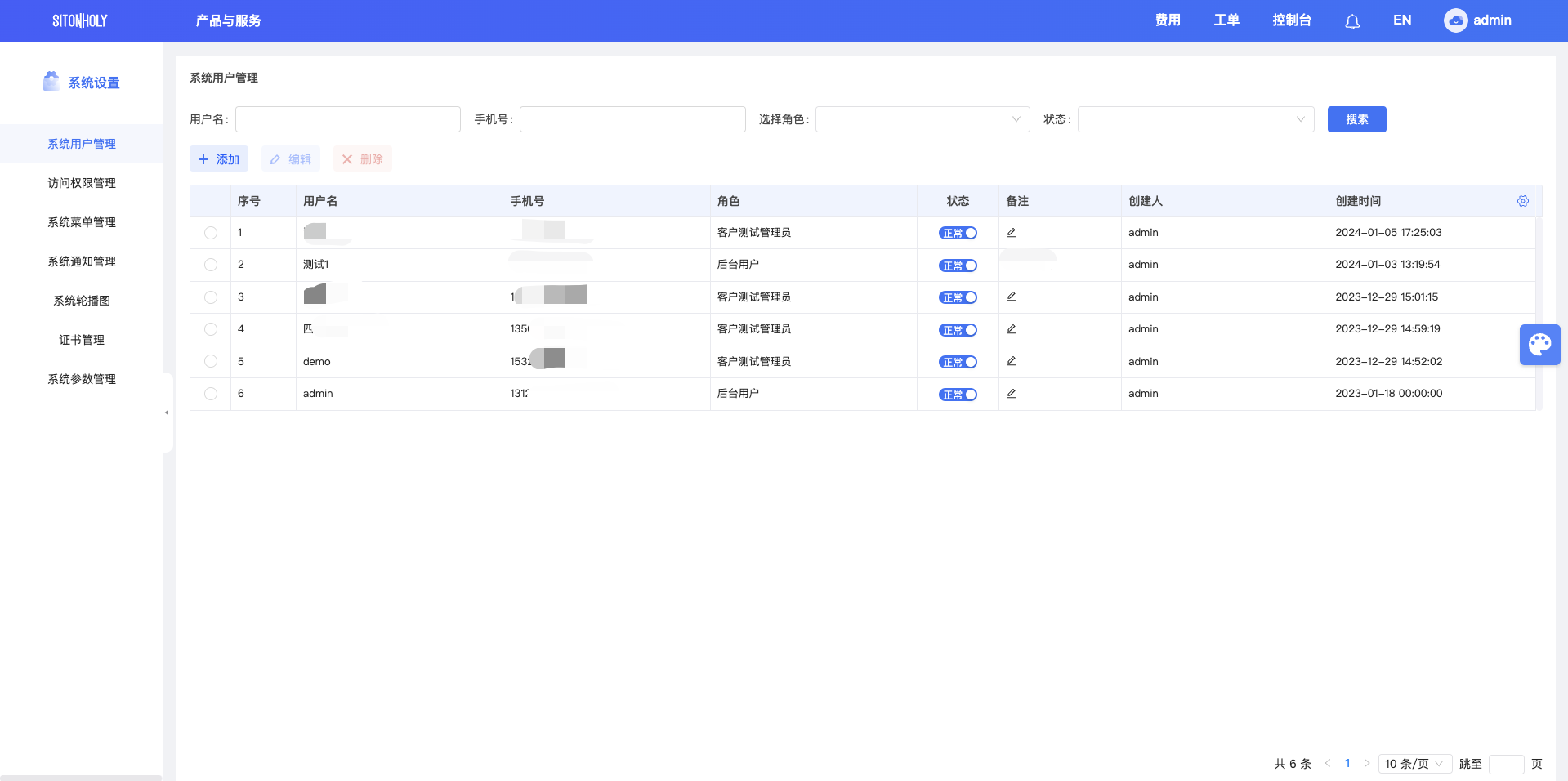Screen dimensions: 1568x781
Task: Focus the 跳至 page jump input
Action: point(1507,764)
